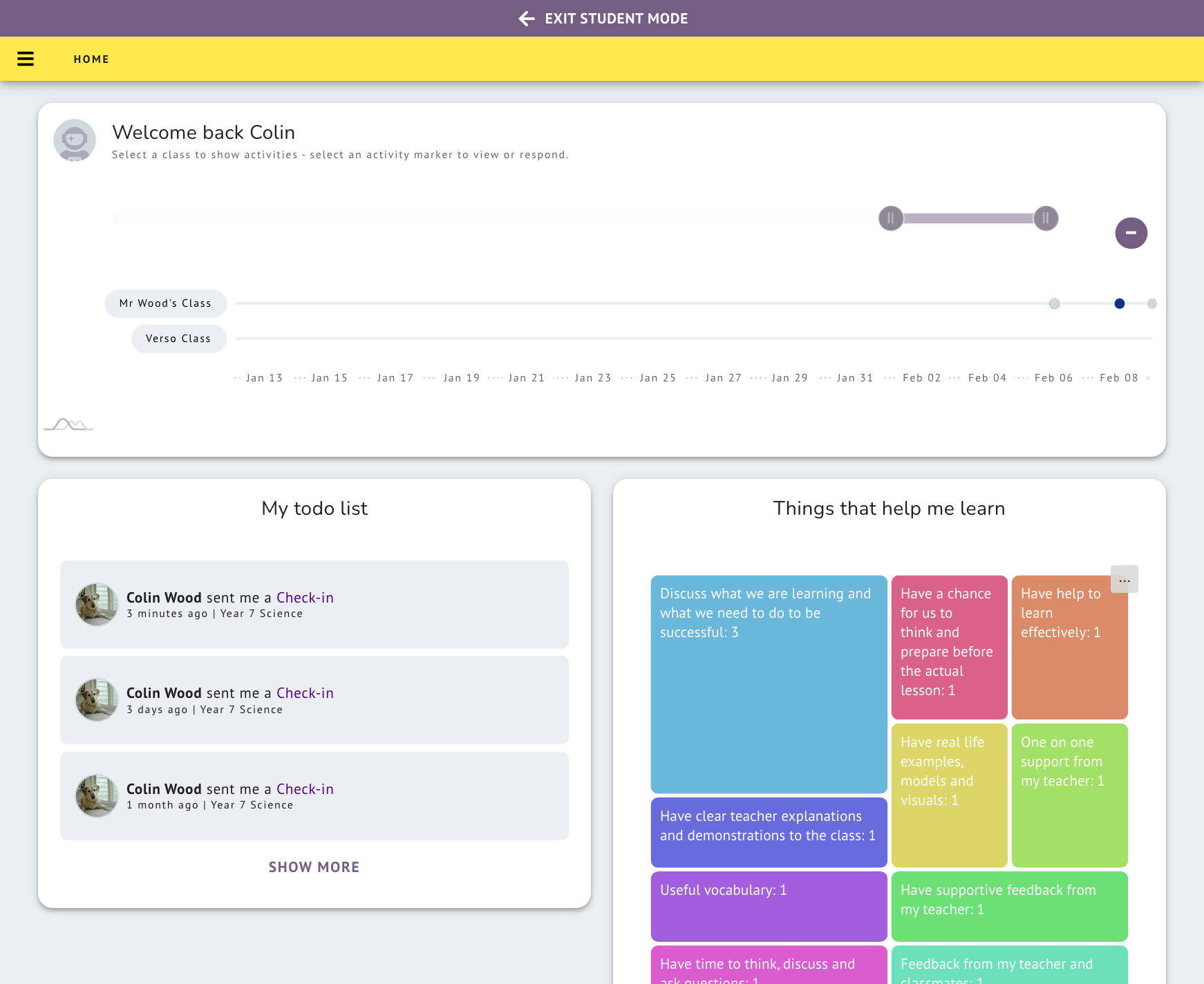Viewport: 1204px width, 984px height.
Task: Click the last marker on Mr Wood's timeline
Action: coord(1151,303)
